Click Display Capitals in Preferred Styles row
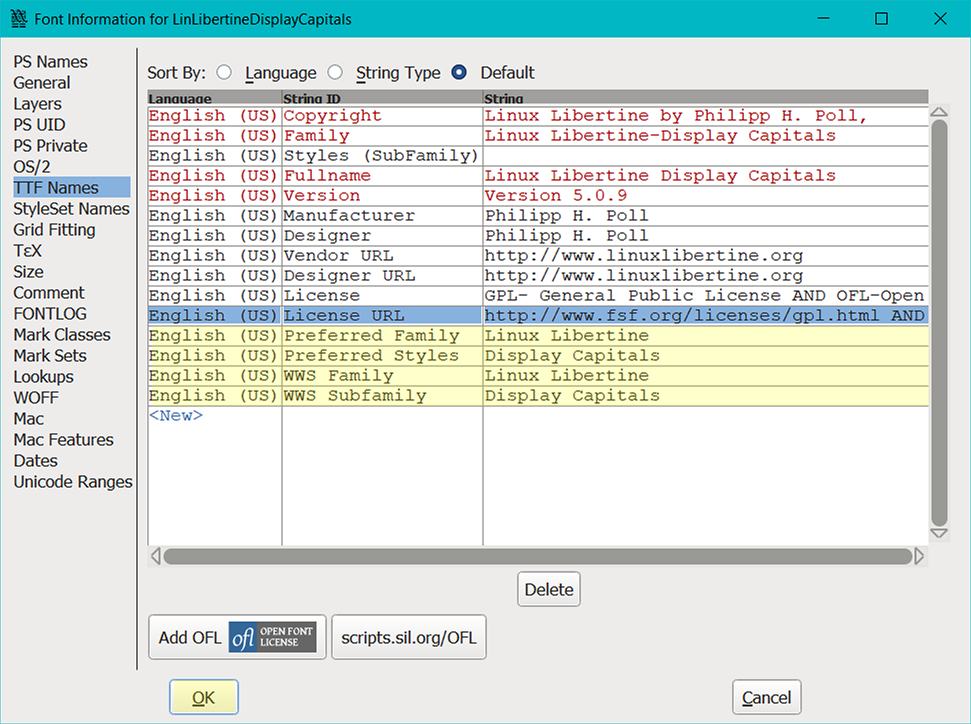Image resolution: width=971 pixels, height=724 pixels. pyautogui.click(x=705, y=355)
